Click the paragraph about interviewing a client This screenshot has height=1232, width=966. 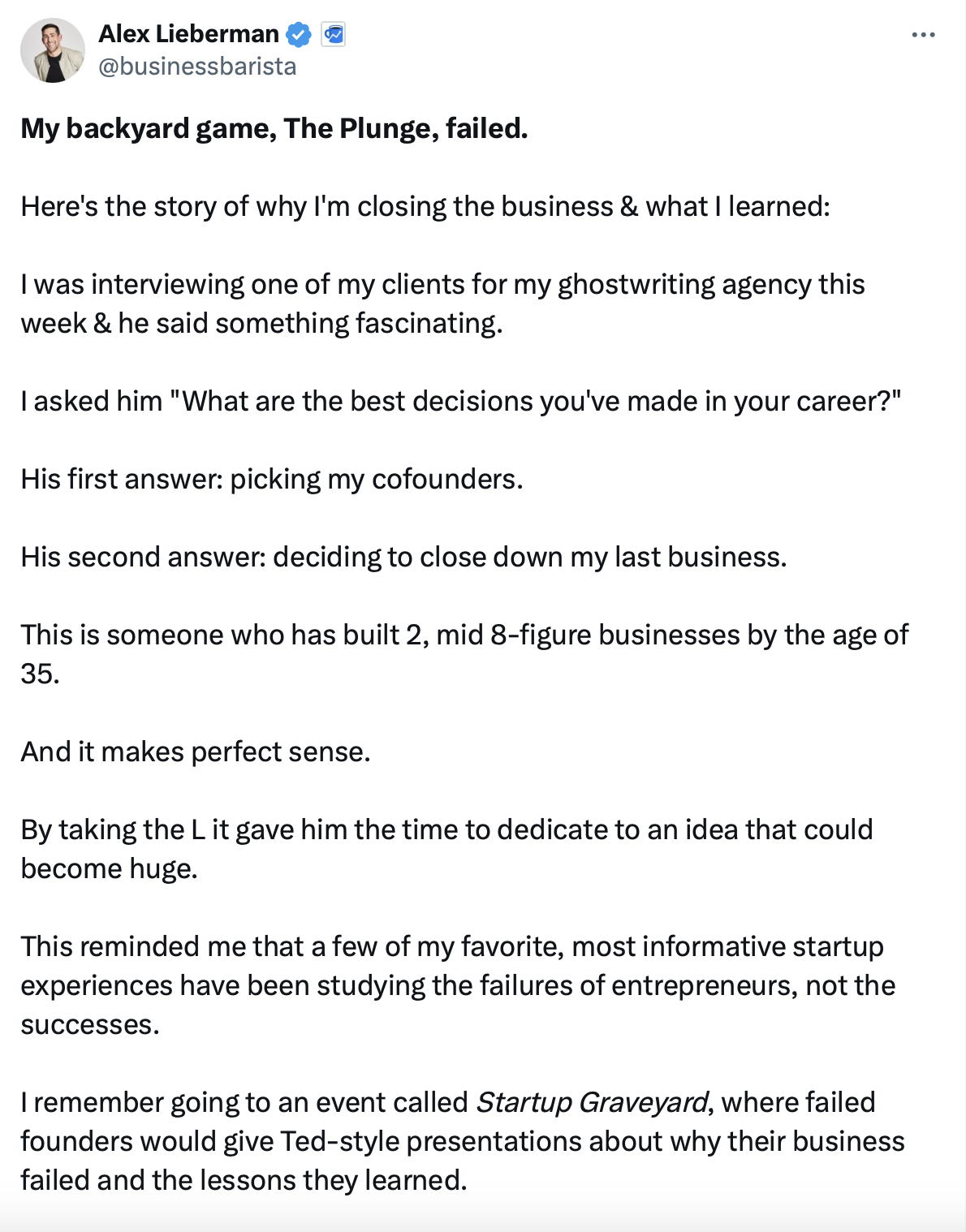[x=442, y=304]
